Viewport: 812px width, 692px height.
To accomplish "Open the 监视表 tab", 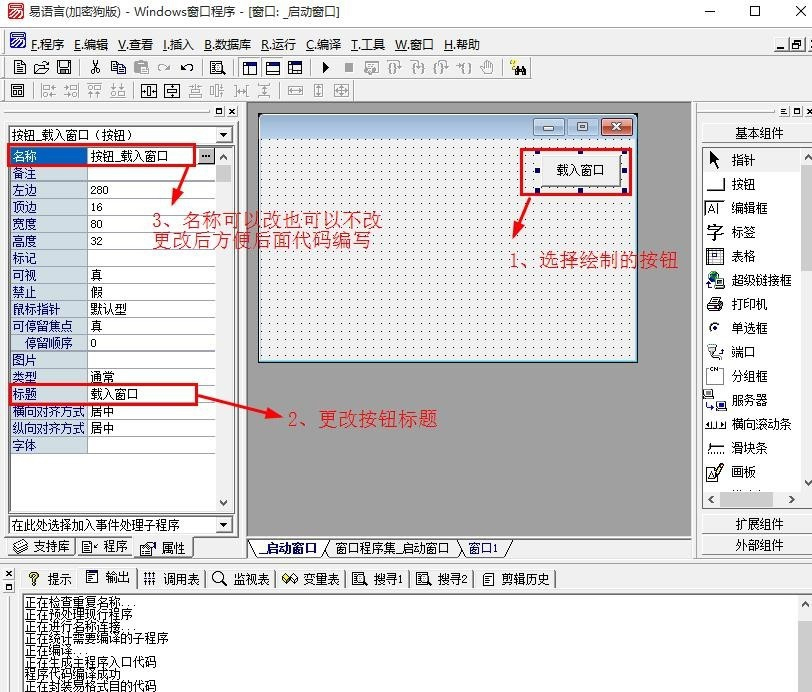I will pyautogui.click(x=241, y=579).
